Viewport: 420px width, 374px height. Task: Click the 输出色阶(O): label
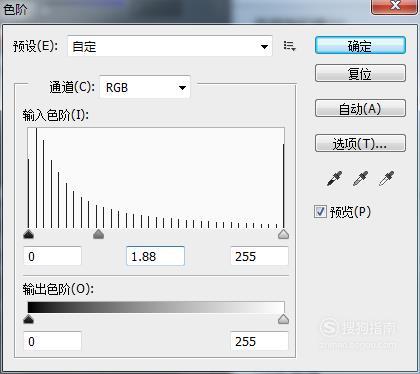coord(58,289)
